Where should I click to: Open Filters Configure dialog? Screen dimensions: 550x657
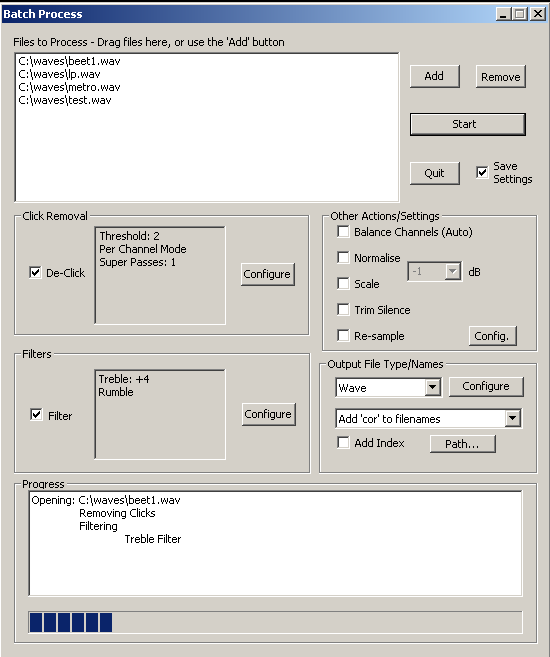269,414
